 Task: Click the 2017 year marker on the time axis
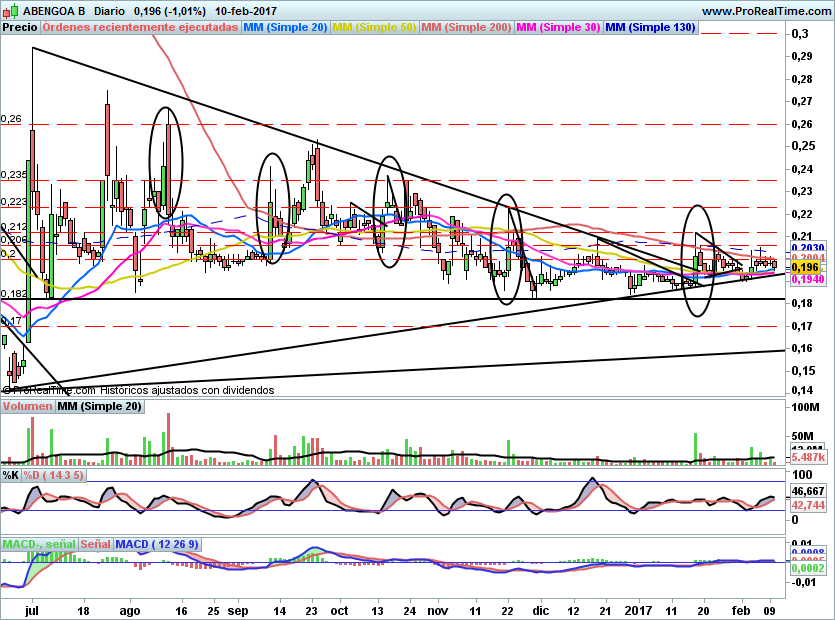[x=637, y=611]
